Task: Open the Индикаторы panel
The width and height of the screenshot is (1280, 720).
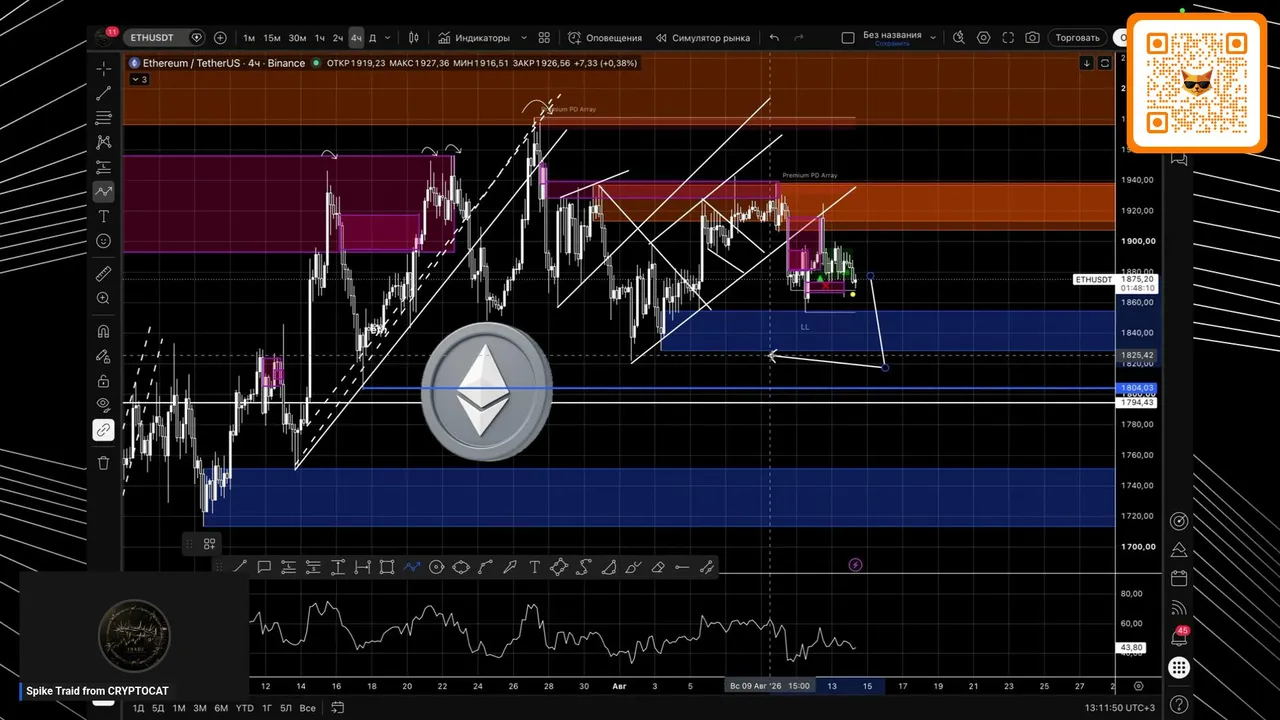Action: point(473,38)
